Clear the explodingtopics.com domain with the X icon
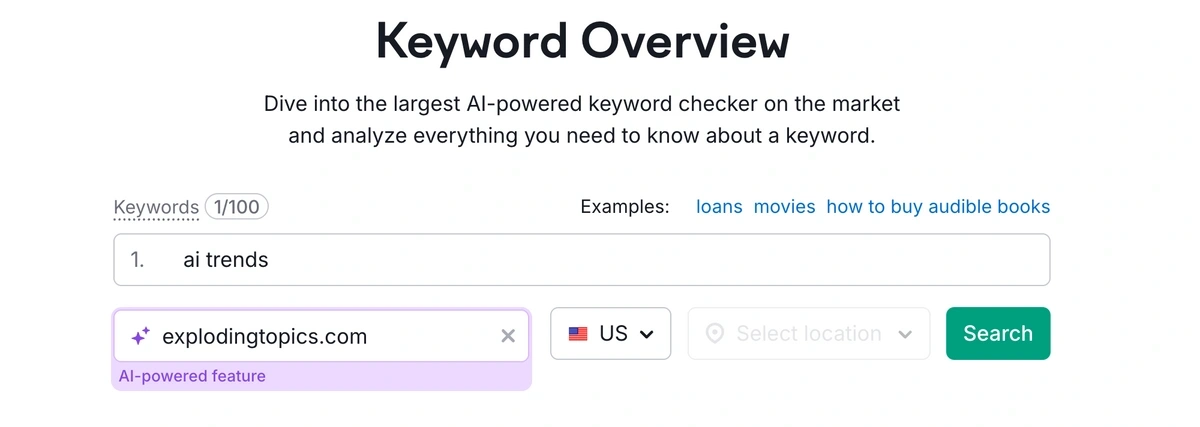 point(508,336)
